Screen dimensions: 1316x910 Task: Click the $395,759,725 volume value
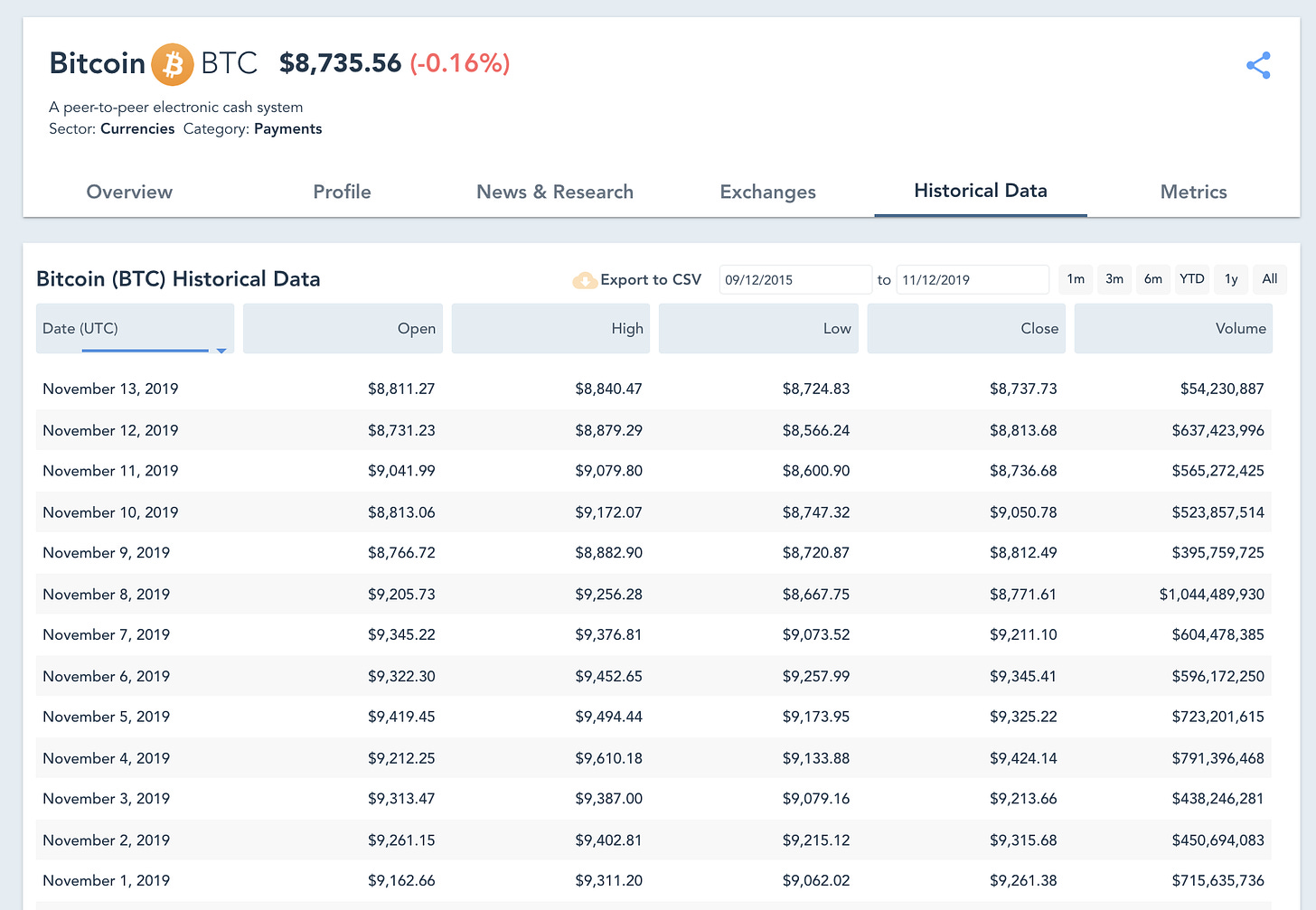coord(1217,553)
